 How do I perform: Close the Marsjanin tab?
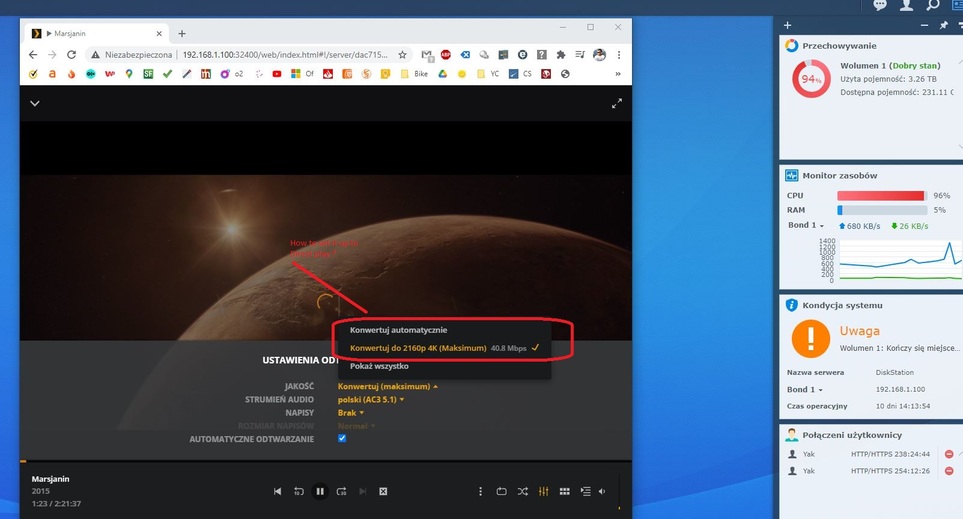(x=159, y=34)
